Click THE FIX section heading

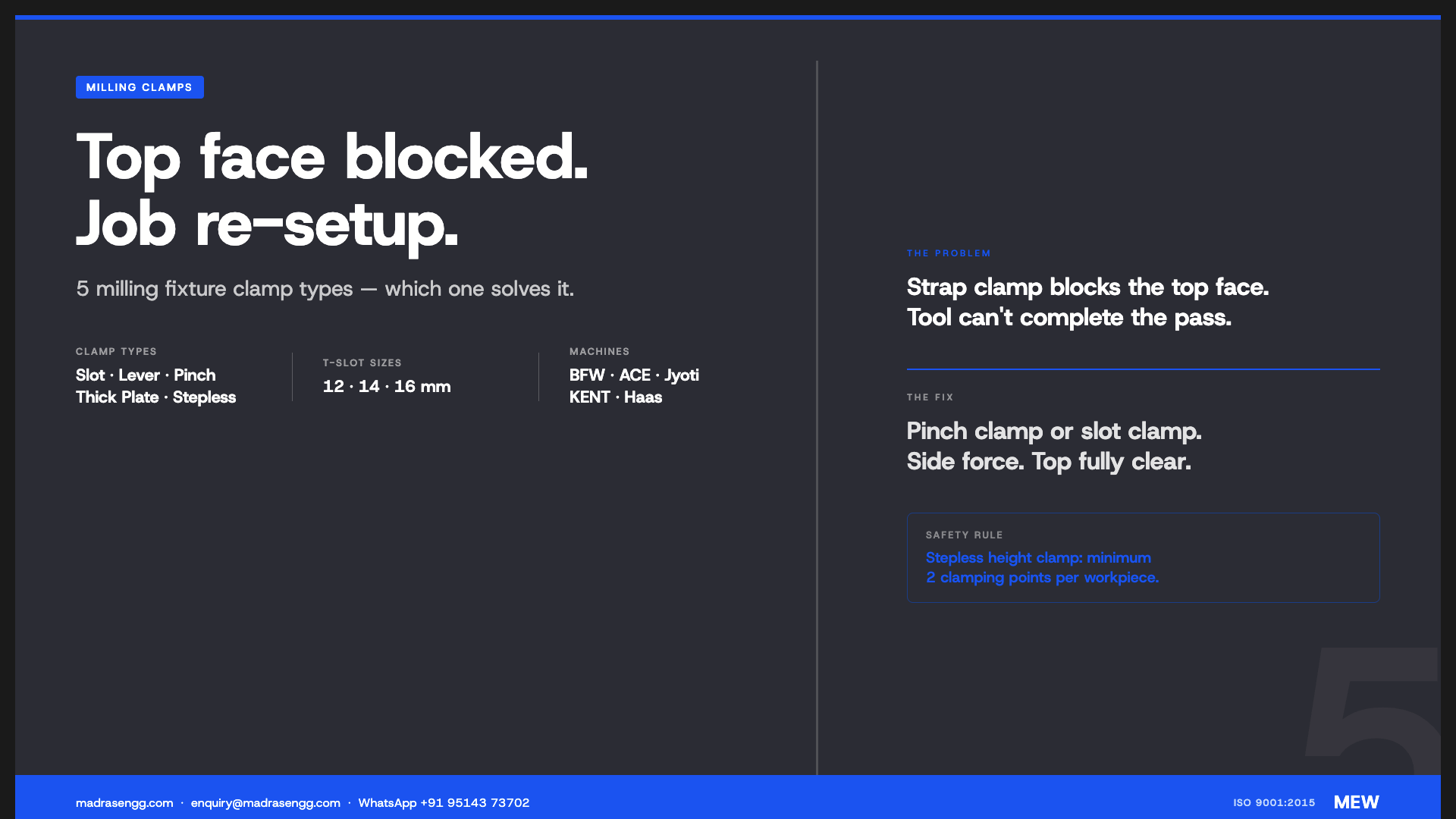click(x=930, y=397)
